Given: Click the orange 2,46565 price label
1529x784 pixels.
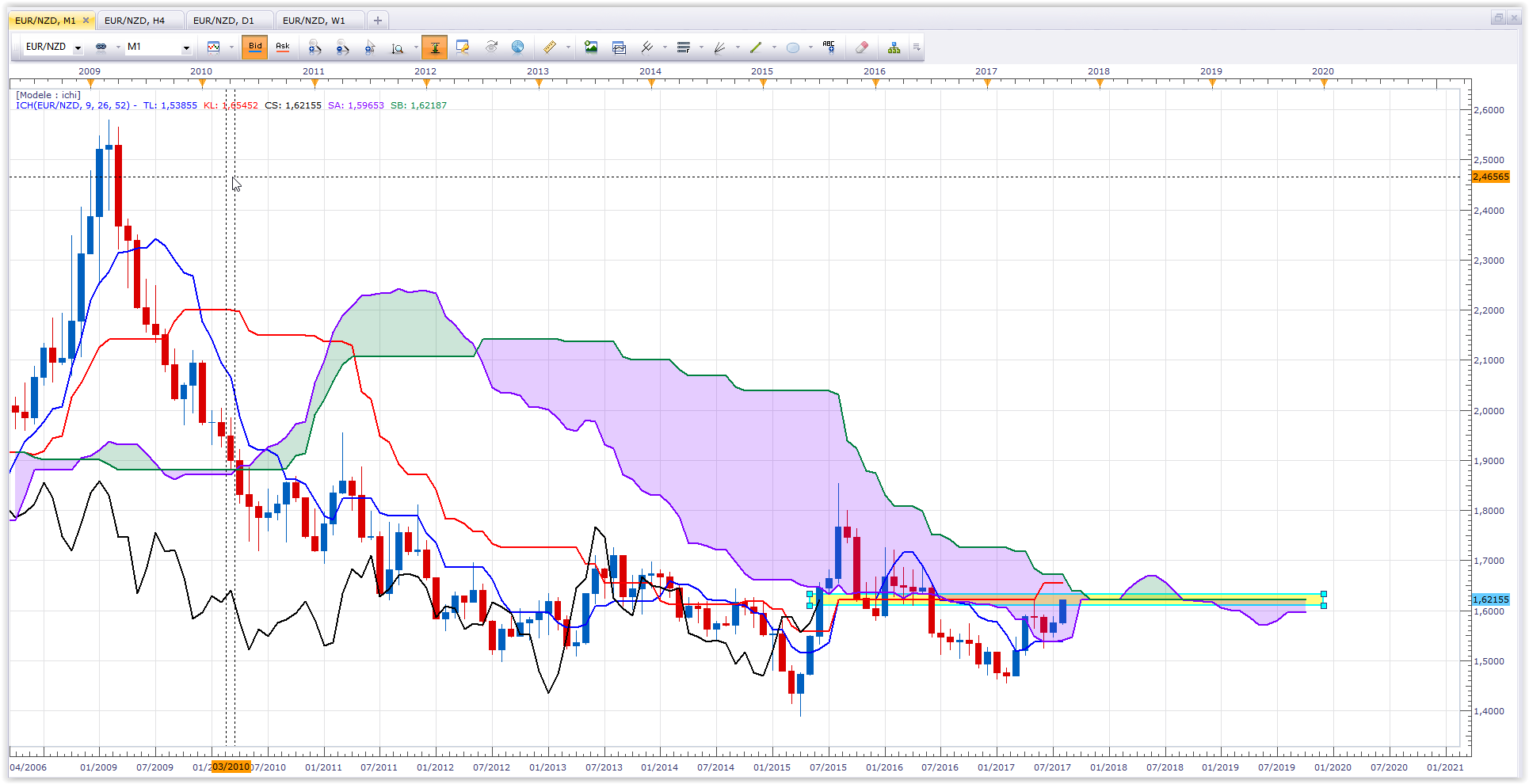Looking at the screenshot, I should [1490, 177].
